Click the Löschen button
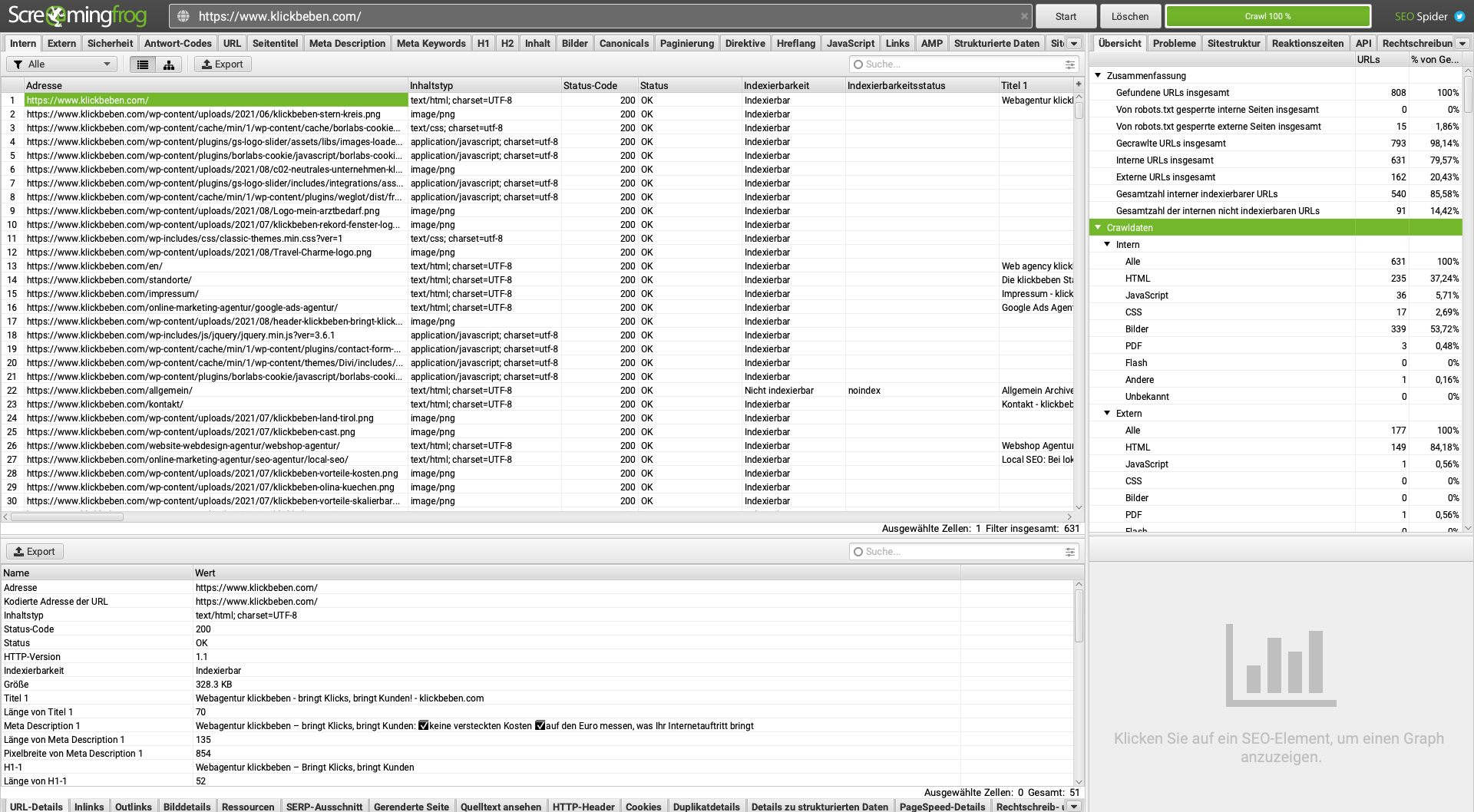This screenshot has width=1474, height=812. [1130, 16]
